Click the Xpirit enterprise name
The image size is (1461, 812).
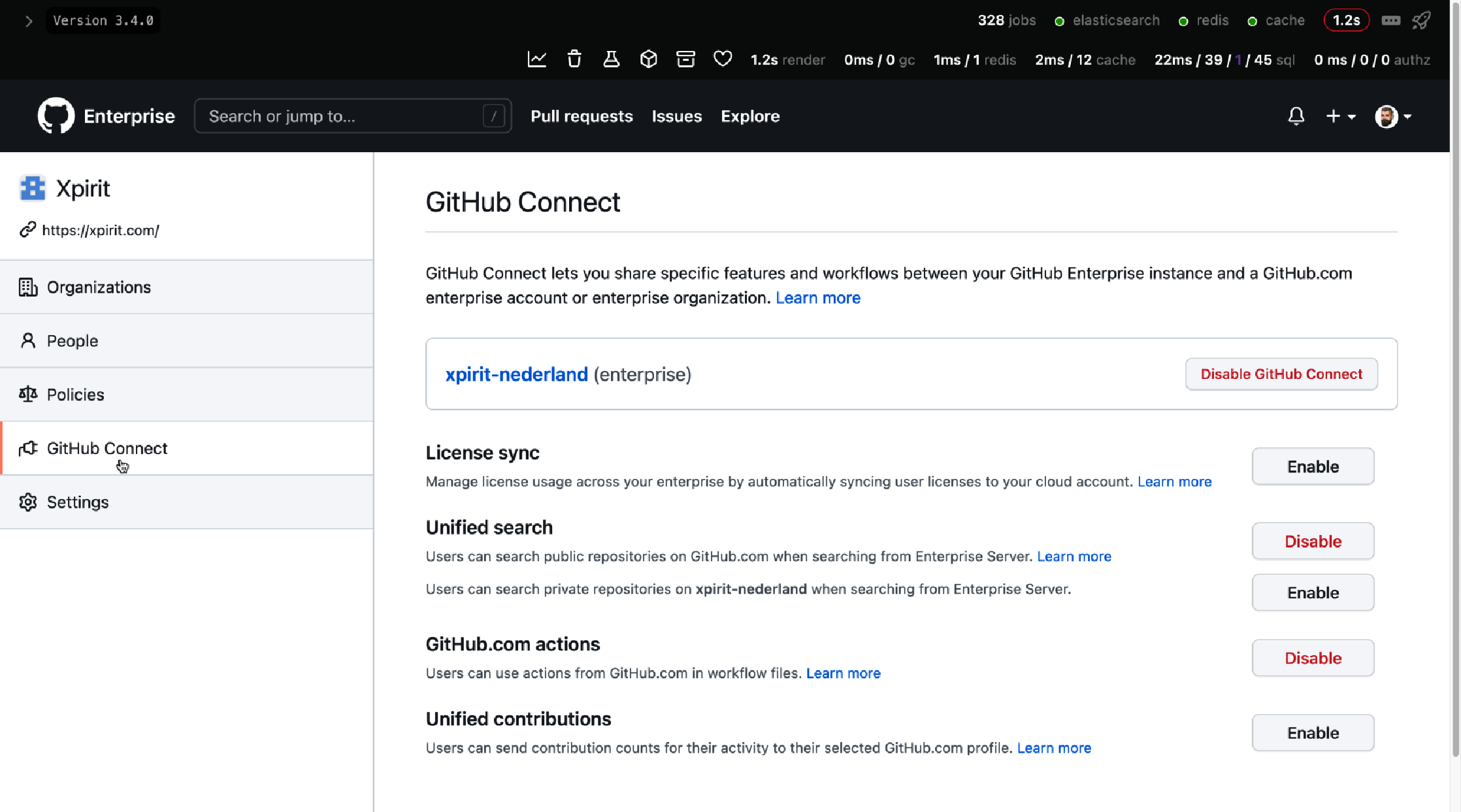pyautogui.click(x=83, y=188)
